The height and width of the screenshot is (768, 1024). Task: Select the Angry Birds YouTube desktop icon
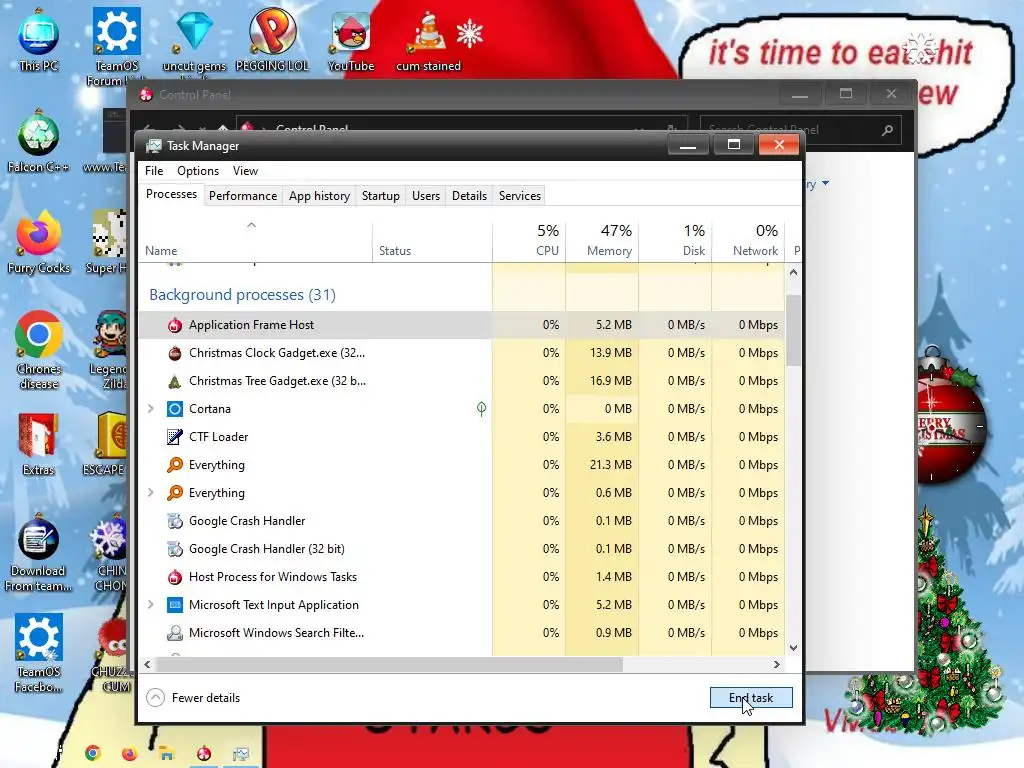coord(351,42)
